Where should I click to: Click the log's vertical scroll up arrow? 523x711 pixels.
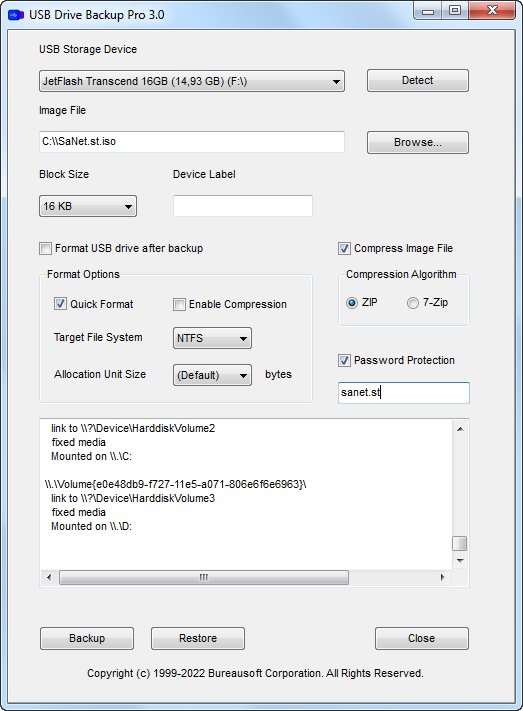click(x=460, y=429)
